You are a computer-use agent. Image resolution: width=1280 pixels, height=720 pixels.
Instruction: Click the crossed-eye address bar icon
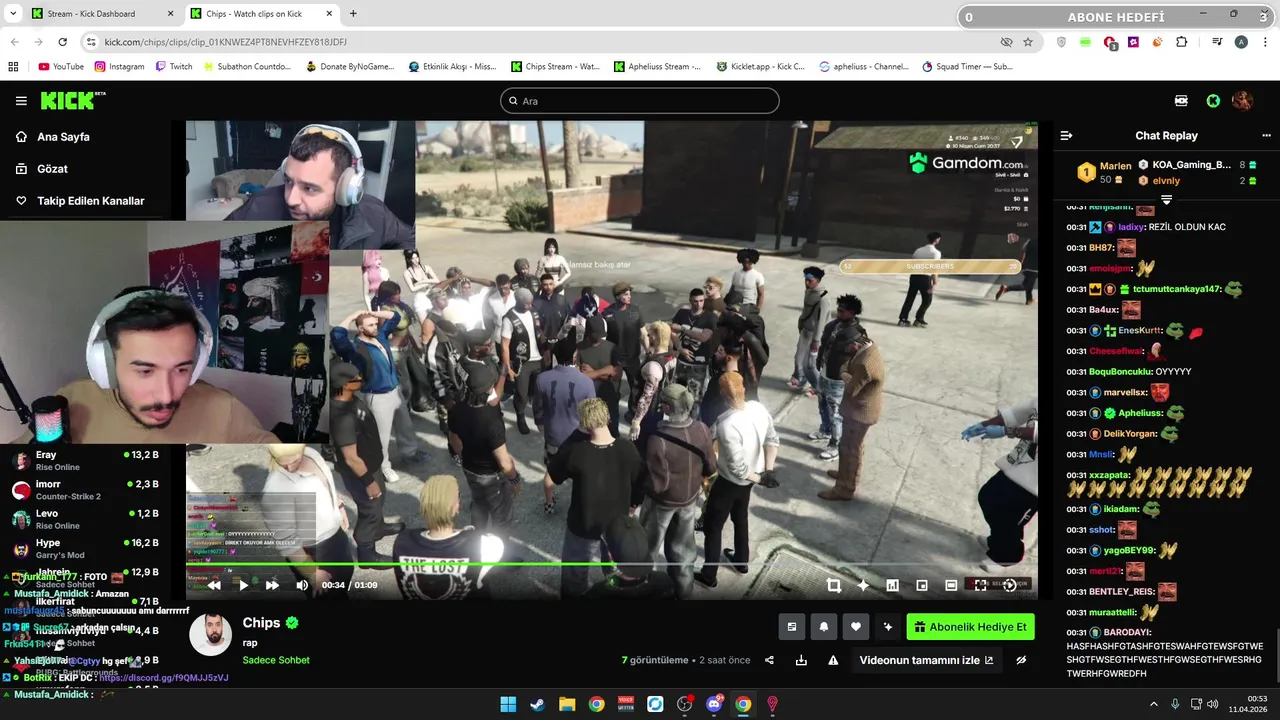click(x=1006, y=42)
